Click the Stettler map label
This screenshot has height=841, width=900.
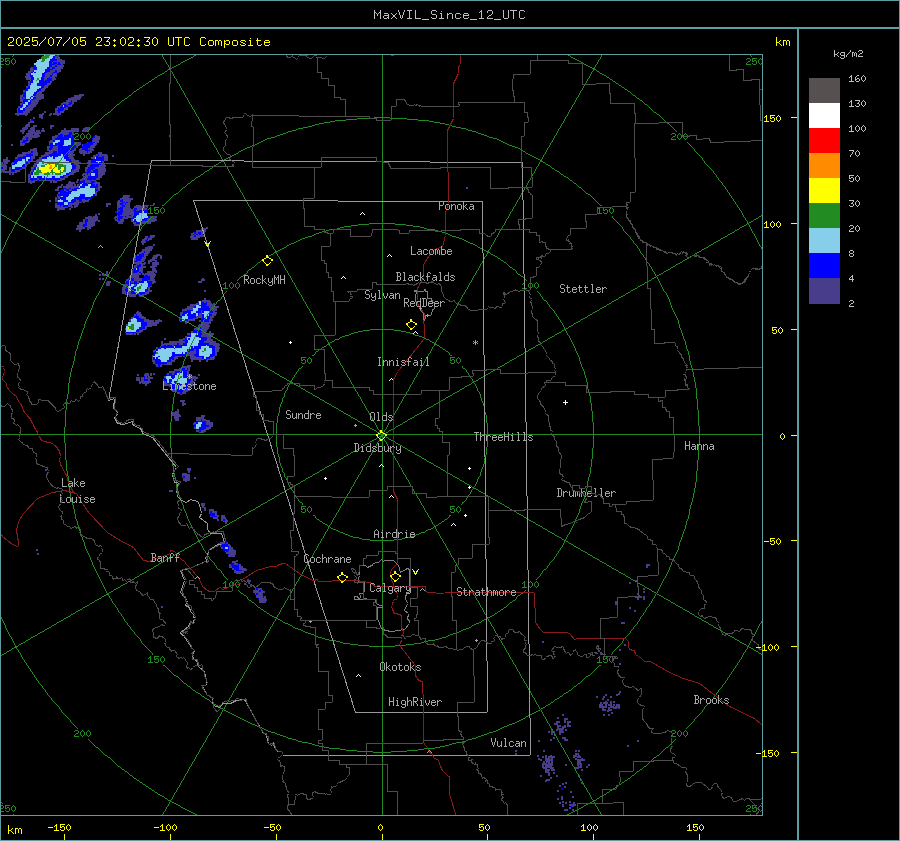(583, 289)
